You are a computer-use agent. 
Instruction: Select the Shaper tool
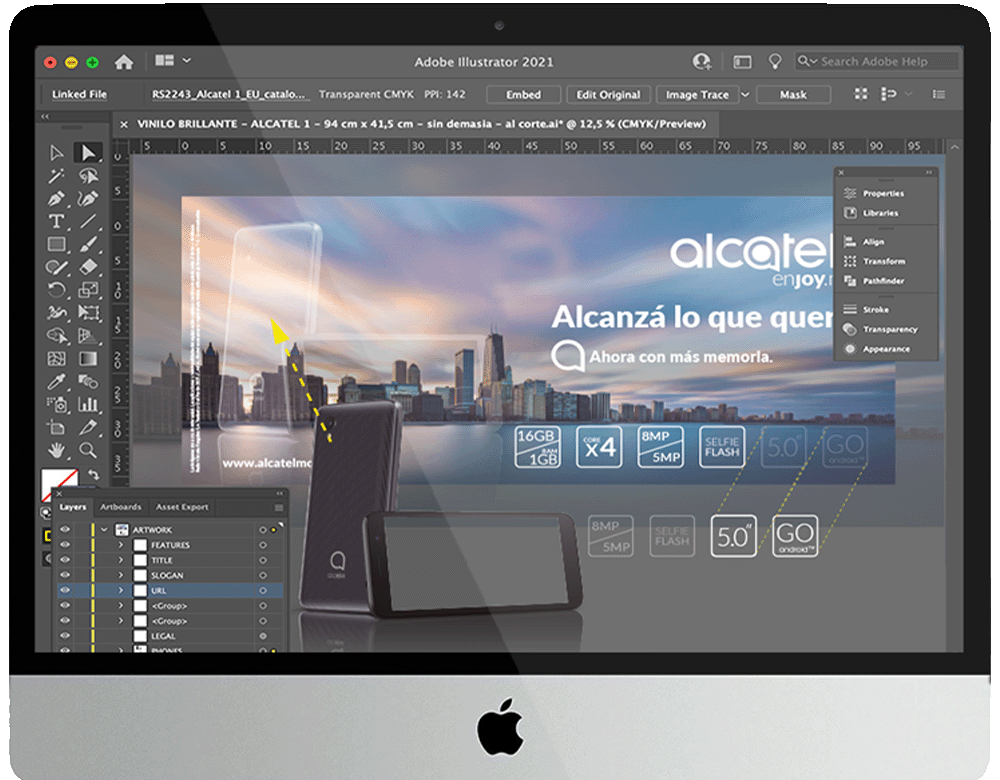click(57, 267)
